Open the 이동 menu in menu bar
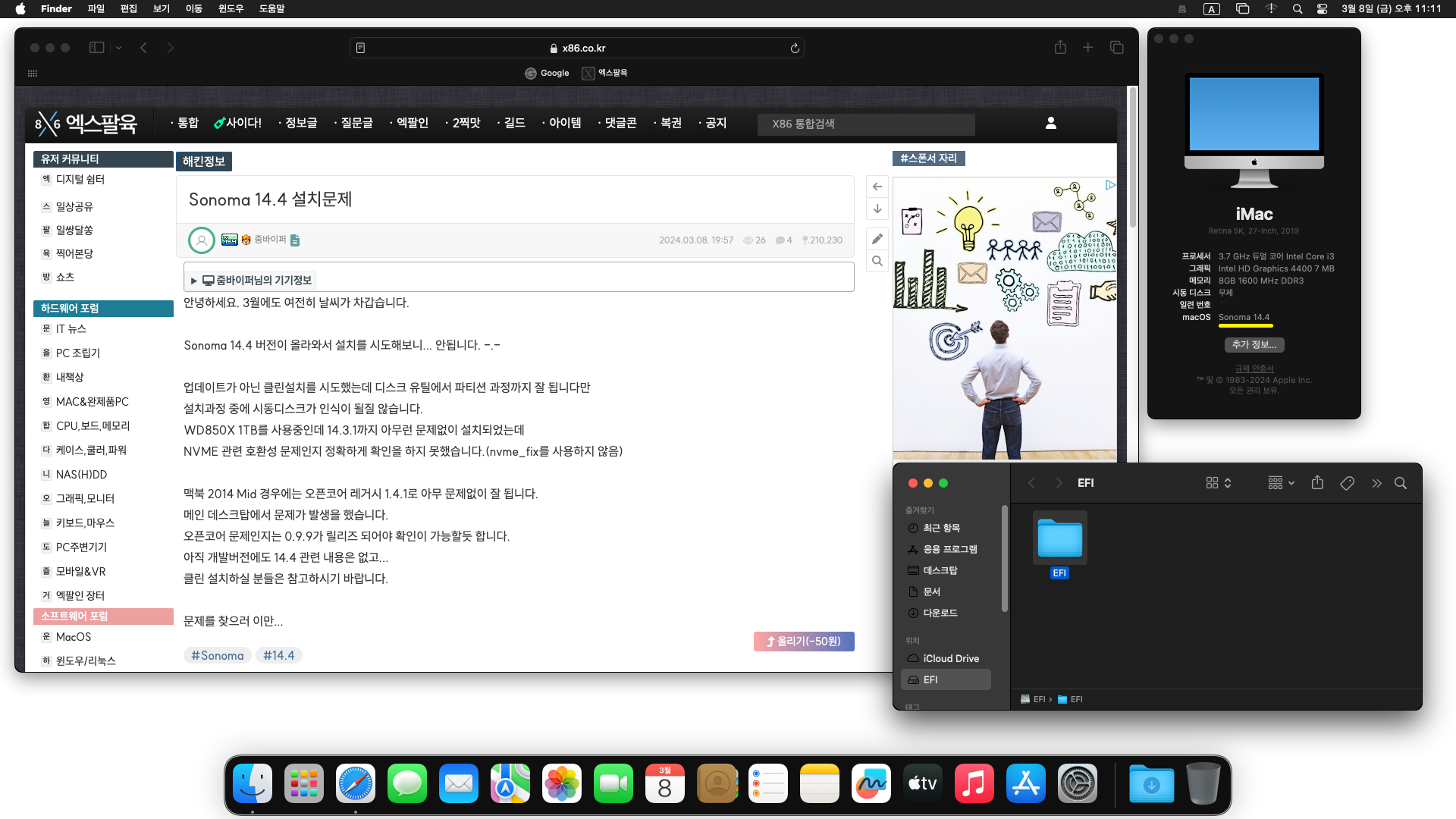This screenshot has height=819, width=1456. [194, 9]
